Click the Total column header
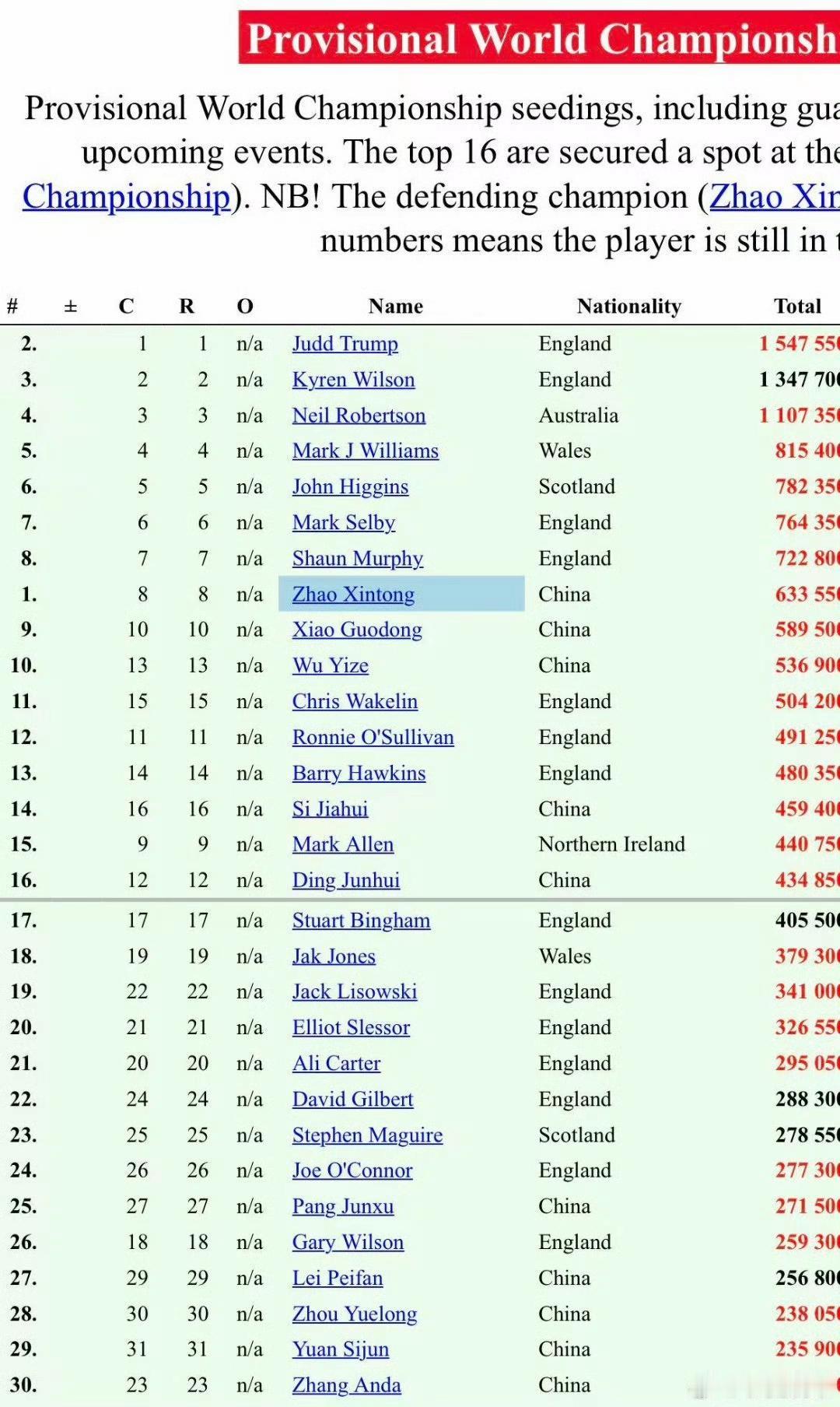This screenshot has height=1407, width=840. coord(798,307)
